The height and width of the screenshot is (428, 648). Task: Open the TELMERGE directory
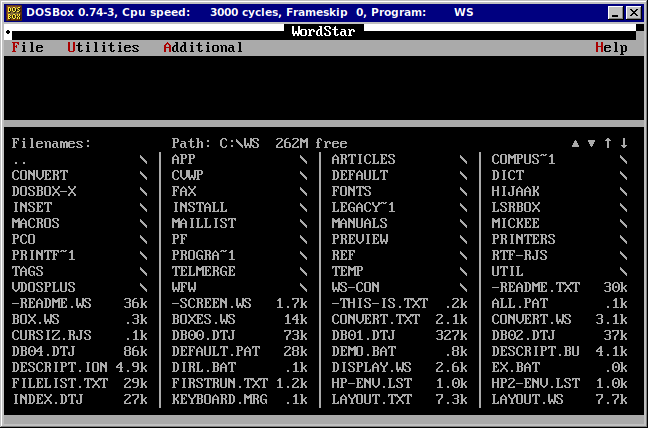204,272
